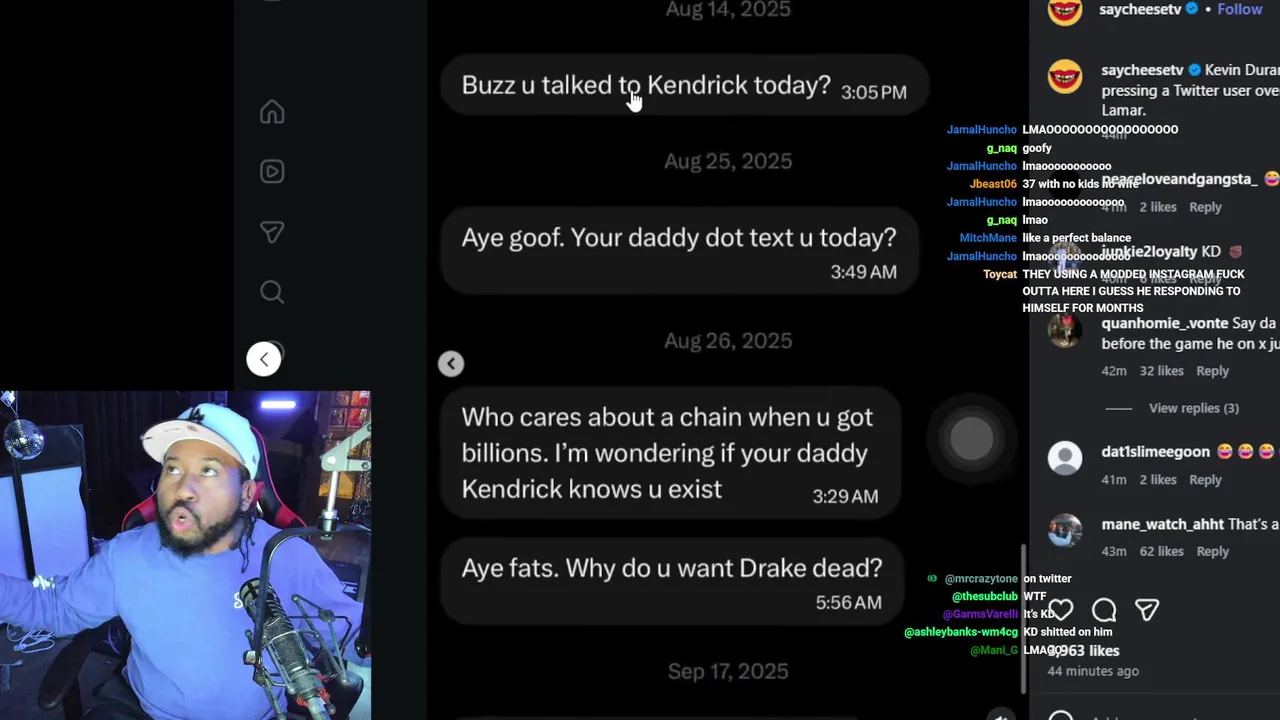Click @mrcrazytone chat message 'on twitter'
The image size is (1280, 720).
point(999,579)
